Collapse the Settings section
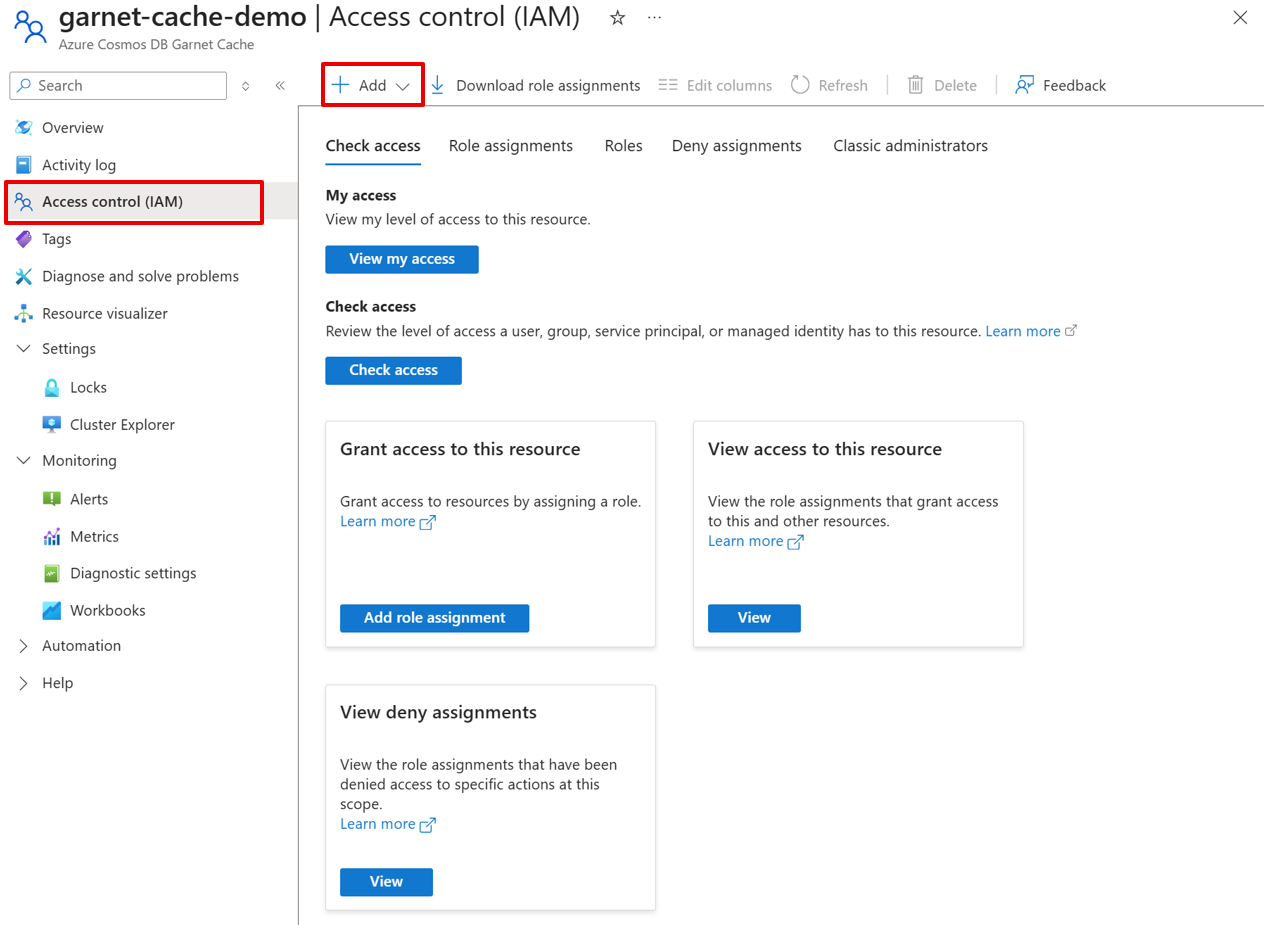Image resolution: width=1264 pixels, height=925 pixels. point(23,348)
